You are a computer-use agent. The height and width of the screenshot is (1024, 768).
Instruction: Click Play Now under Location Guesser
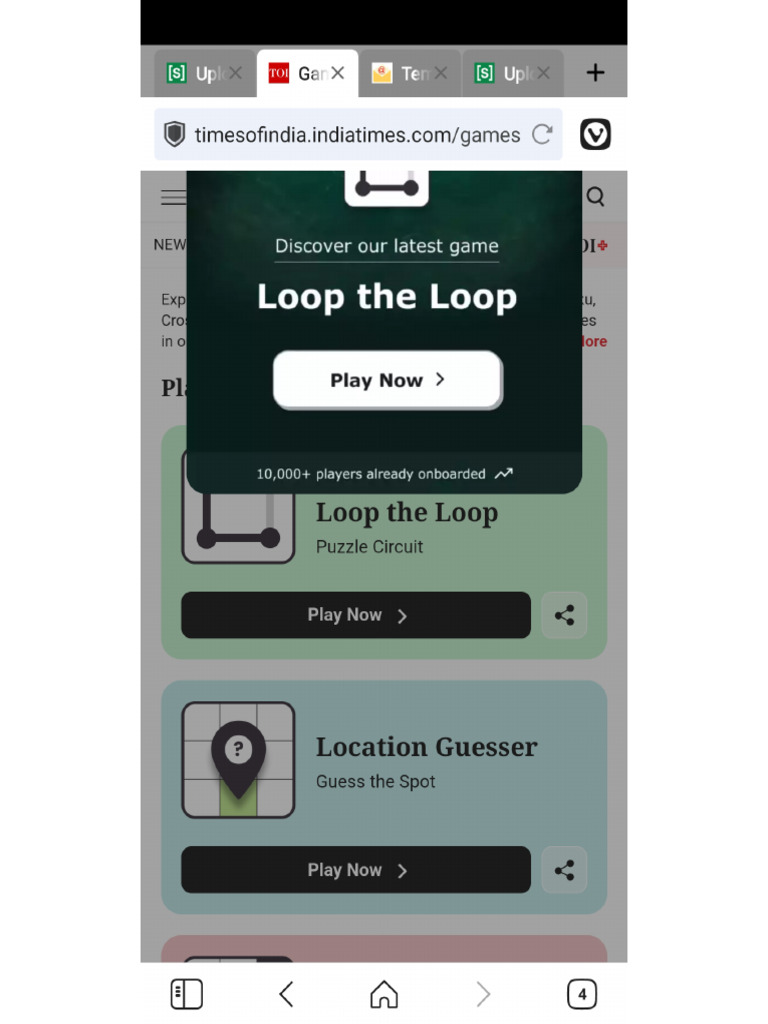coord(356,870)
